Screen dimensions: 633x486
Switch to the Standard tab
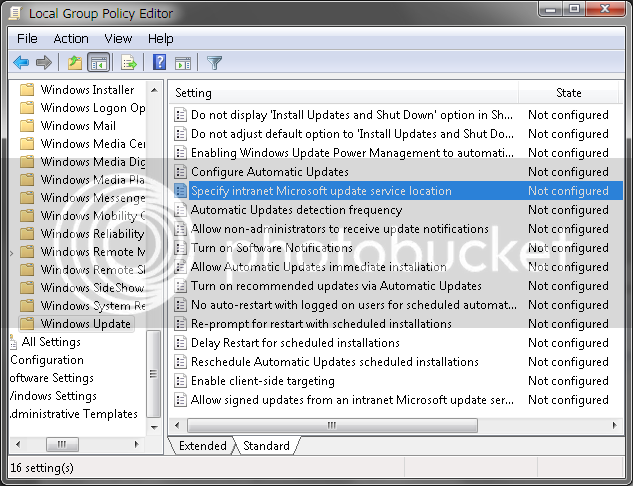pos(266,446)
